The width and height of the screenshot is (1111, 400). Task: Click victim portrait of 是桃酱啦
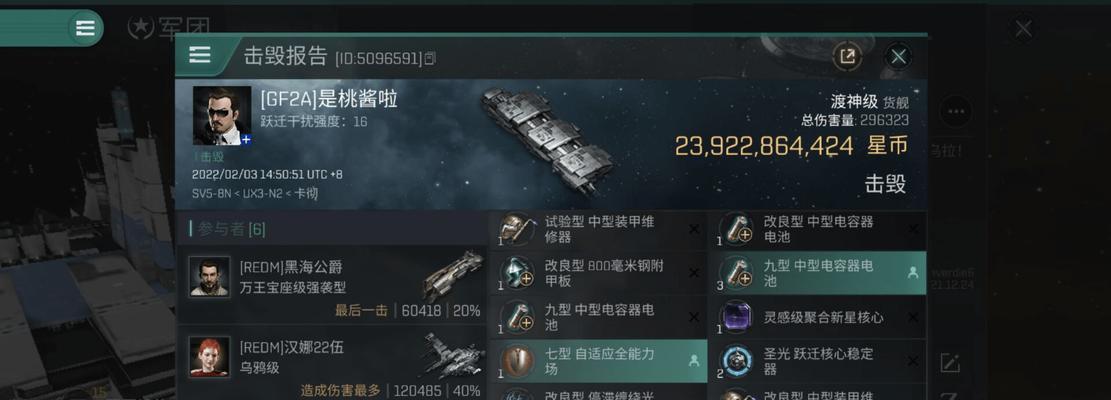click(222, 115)
